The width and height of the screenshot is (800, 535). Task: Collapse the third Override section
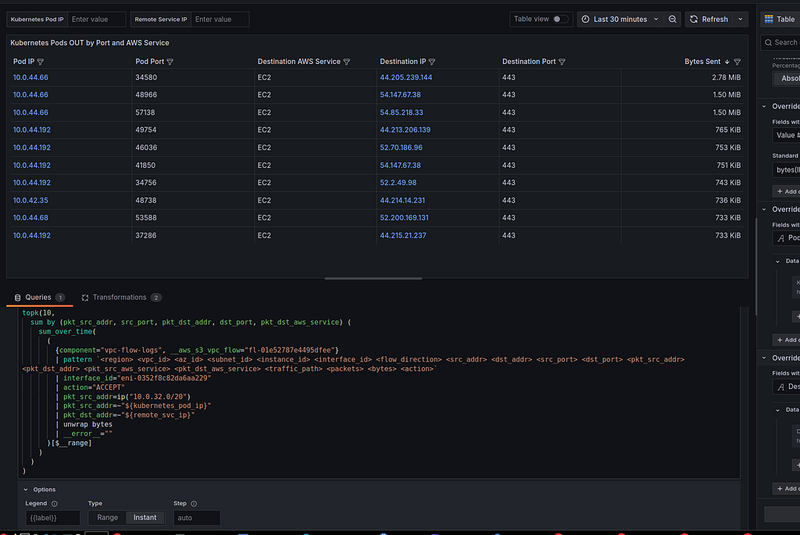(764, 358)
